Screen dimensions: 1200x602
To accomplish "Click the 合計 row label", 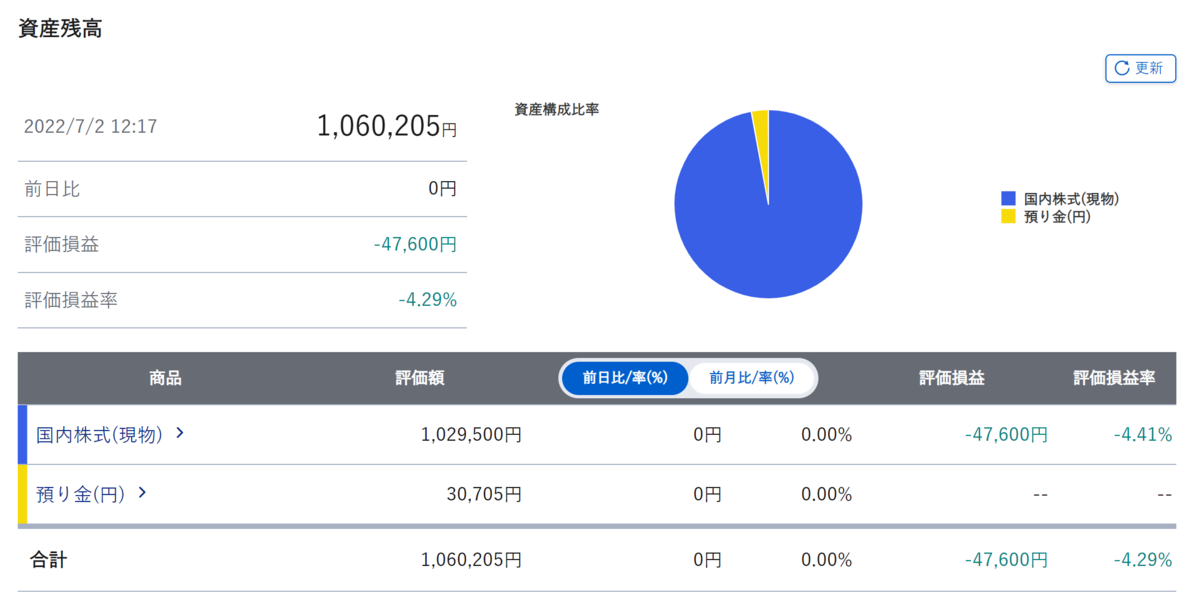I will 49,560.
